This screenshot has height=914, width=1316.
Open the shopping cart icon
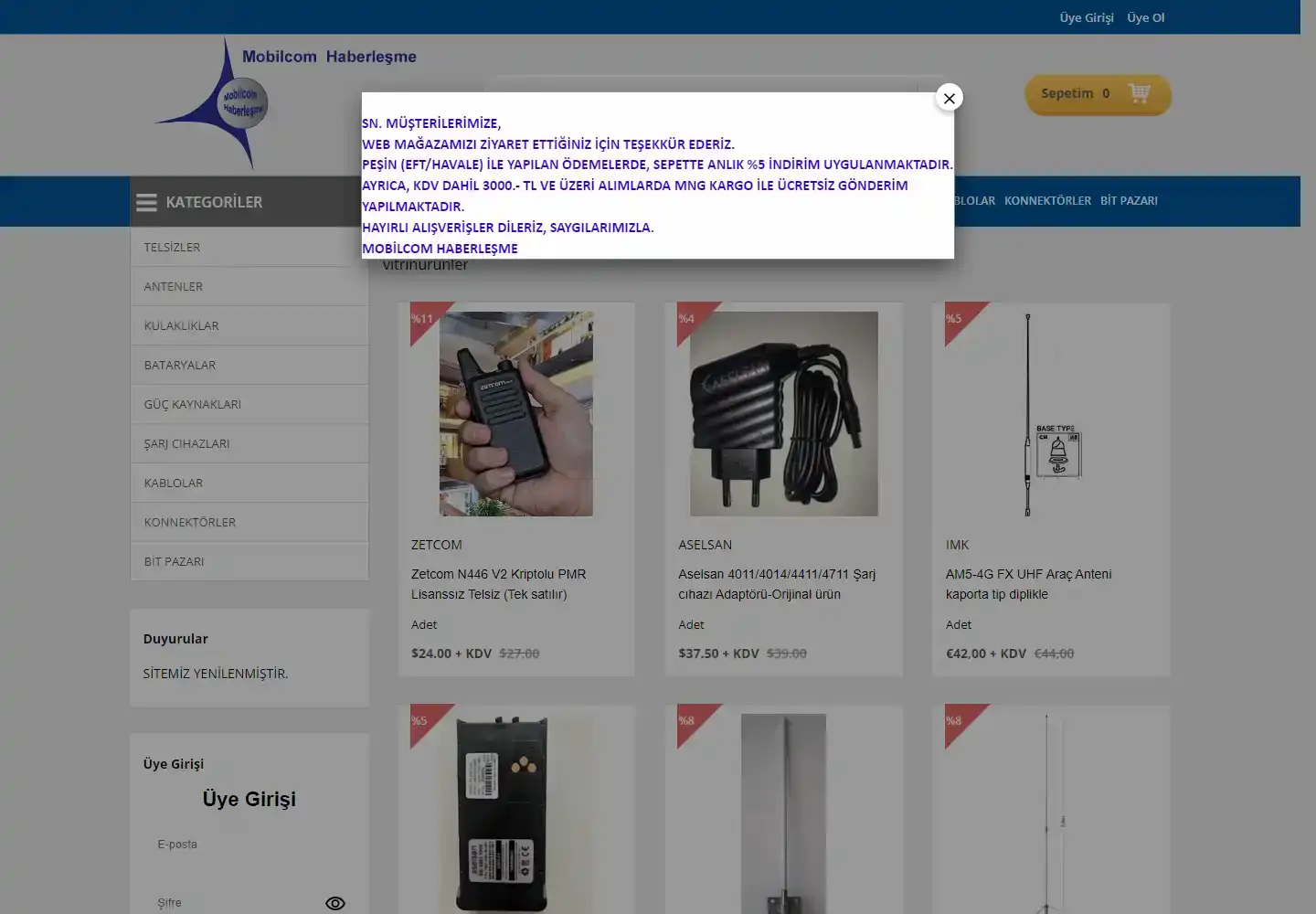(x=1139, y=93)
